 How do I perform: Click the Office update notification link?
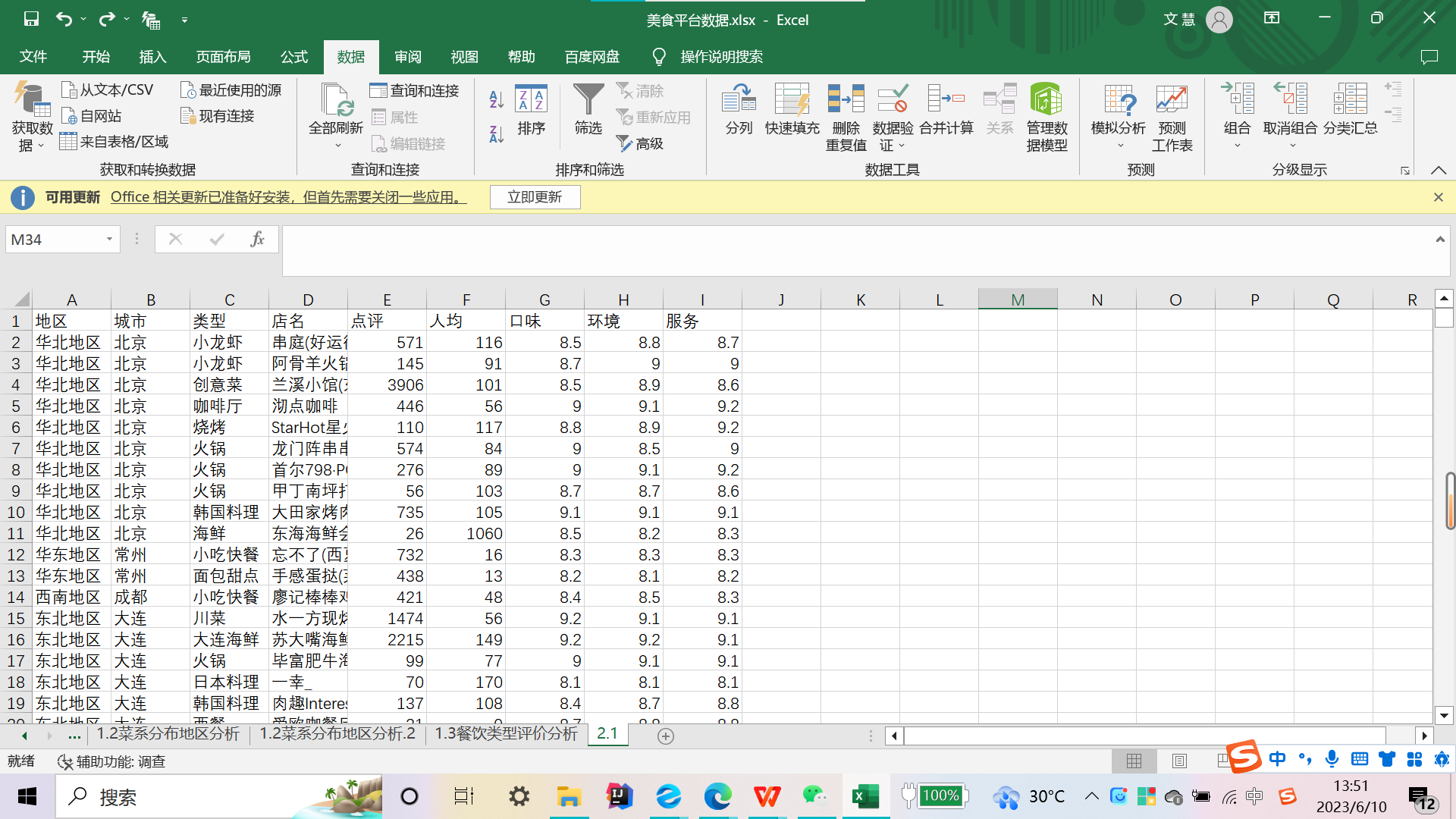[x=288, y=197]
